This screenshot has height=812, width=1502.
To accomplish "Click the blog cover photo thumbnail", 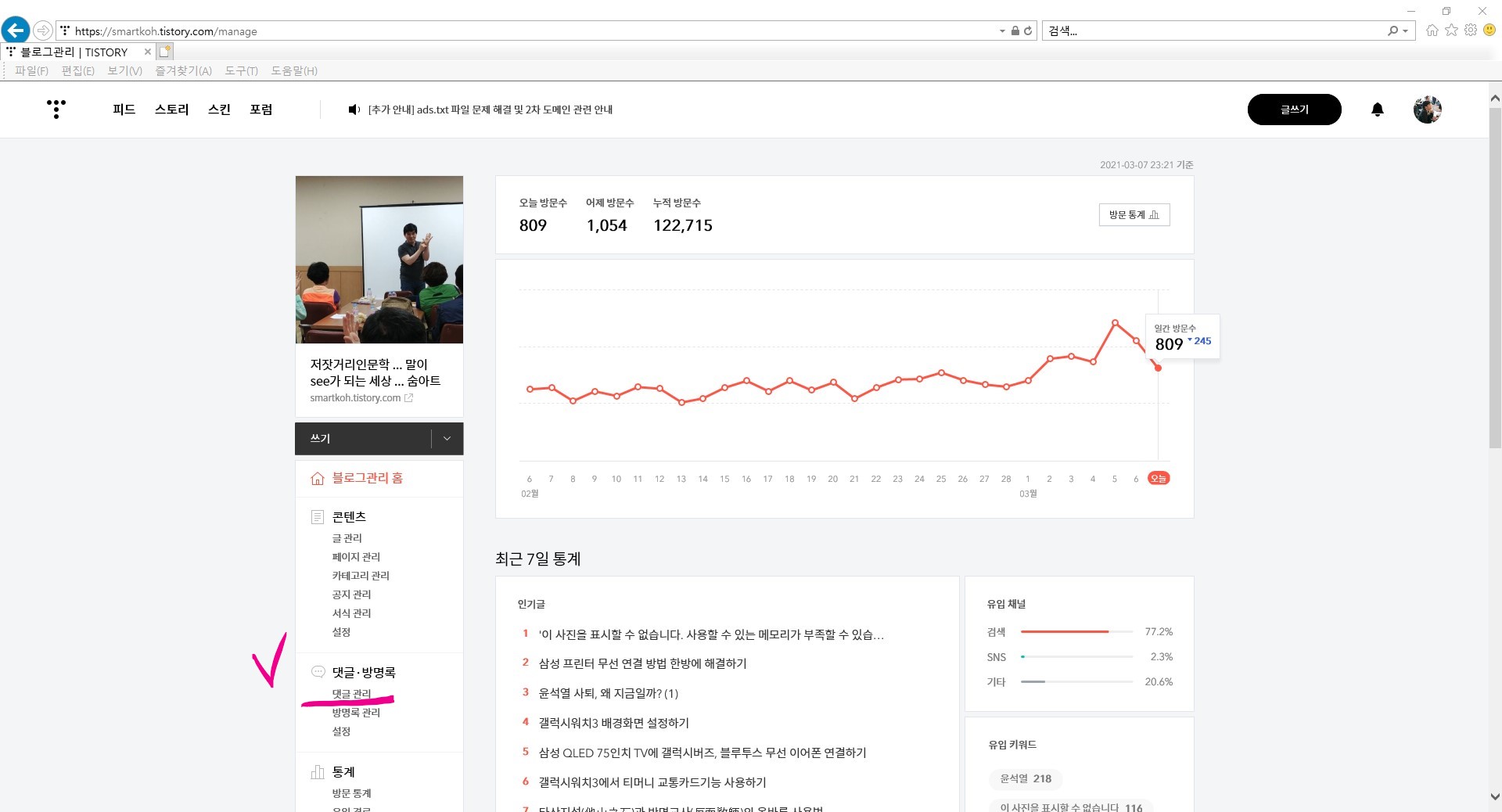I will (x=379, y=260).
